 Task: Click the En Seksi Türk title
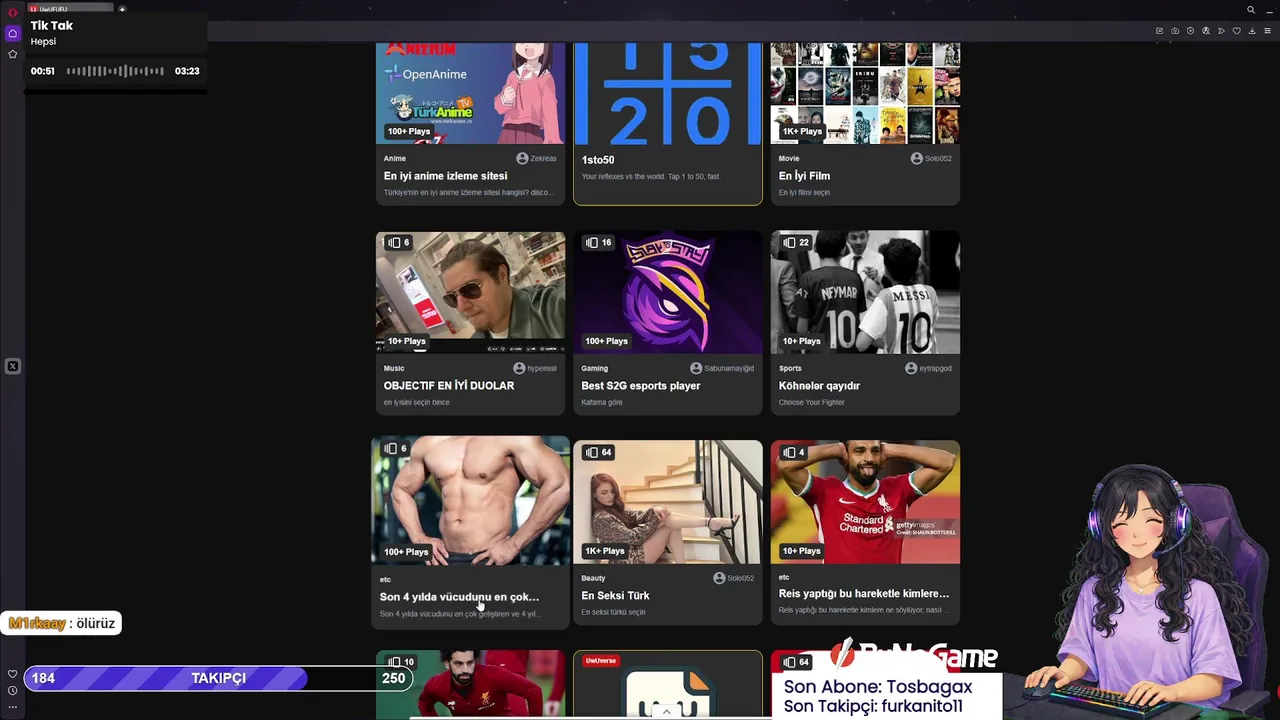coord(615,596)
